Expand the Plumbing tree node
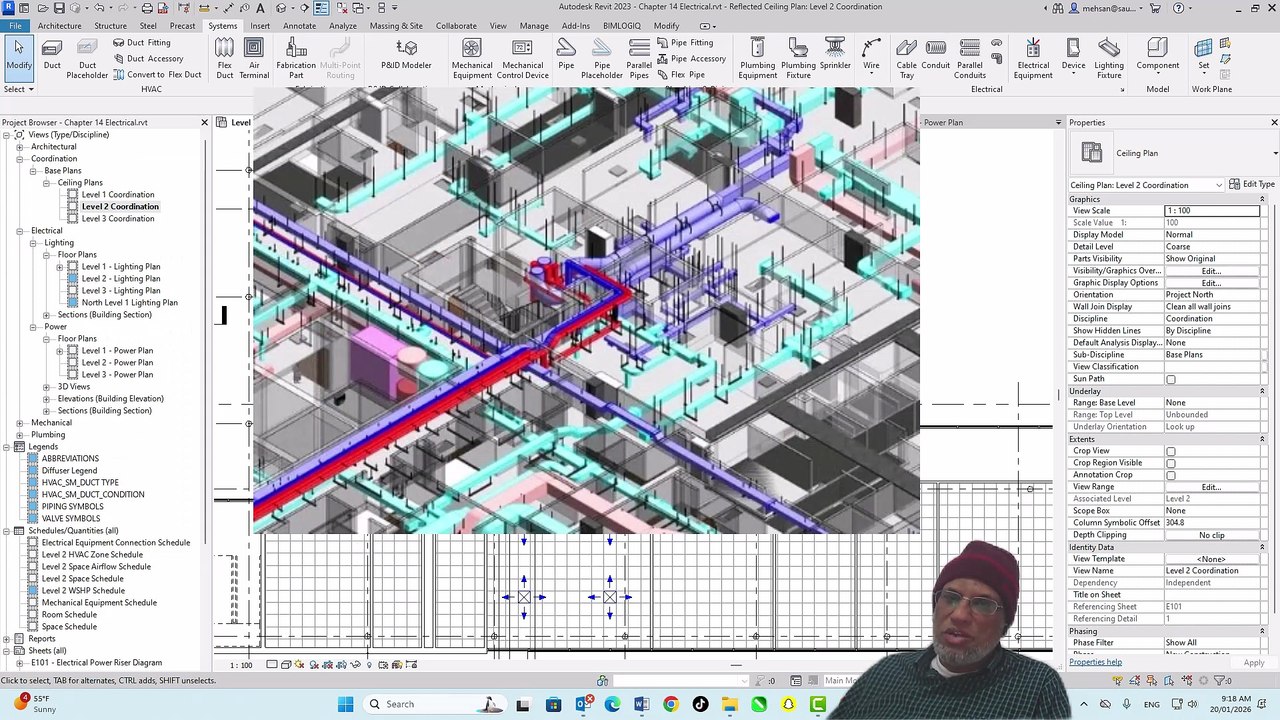The image size is (1280, 720). coord(19,435)
